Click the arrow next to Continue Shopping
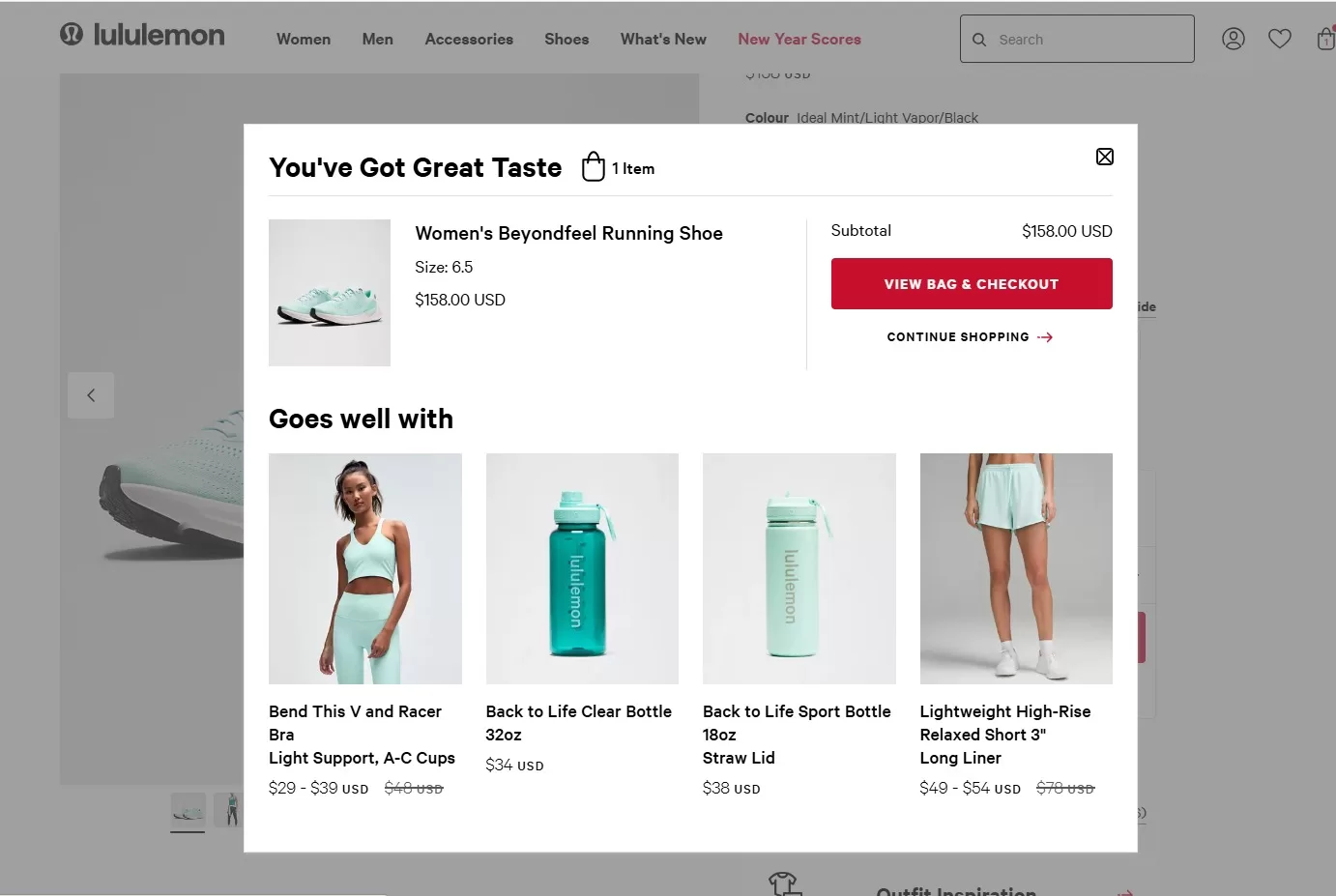Screen dimensions: 1336x896 point(1045,337)
